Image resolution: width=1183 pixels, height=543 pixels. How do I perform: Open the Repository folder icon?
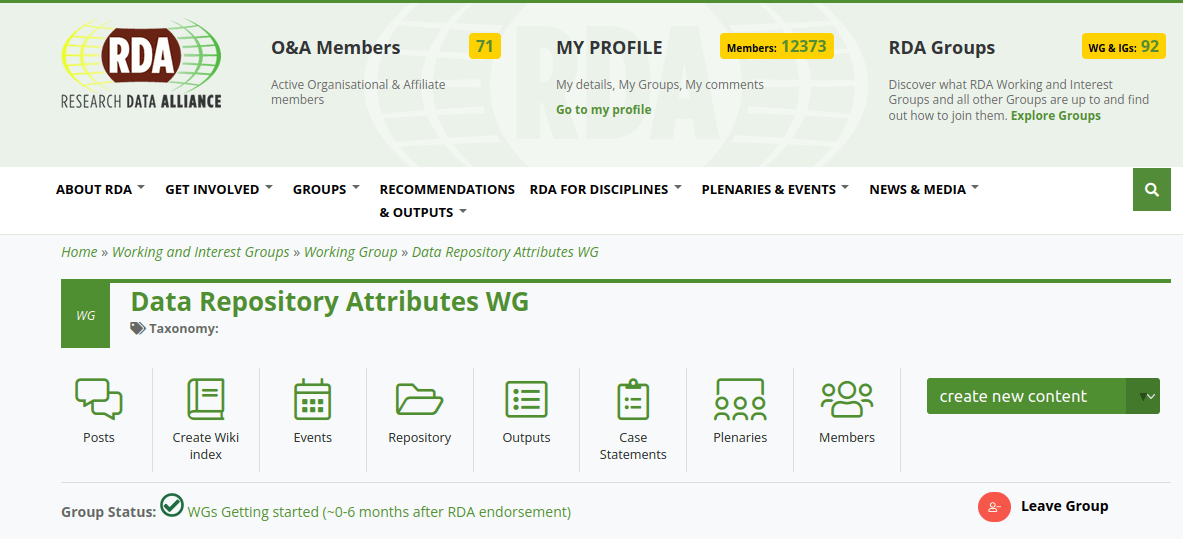(x=419, y=399)
